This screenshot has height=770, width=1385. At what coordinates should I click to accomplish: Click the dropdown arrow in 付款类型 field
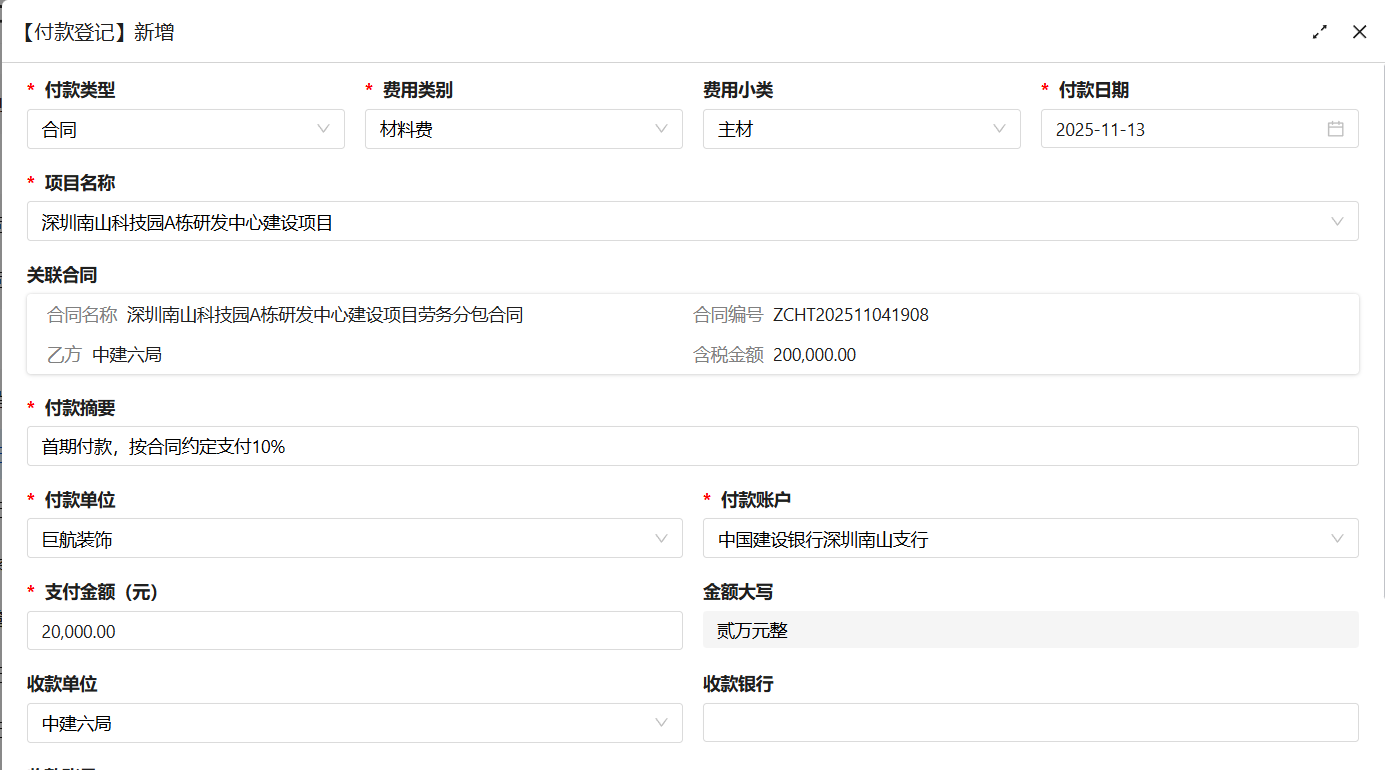click(x=323, y=128)
